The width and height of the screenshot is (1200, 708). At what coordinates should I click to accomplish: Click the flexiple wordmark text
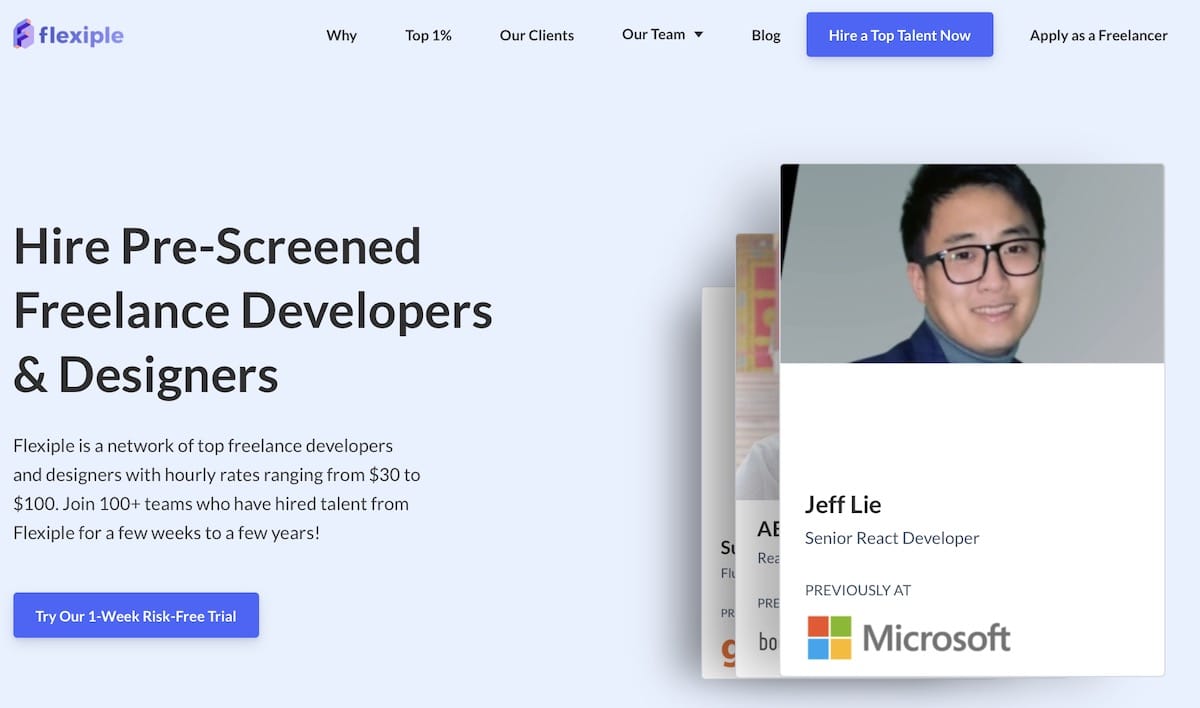click(x=82, y=36)
